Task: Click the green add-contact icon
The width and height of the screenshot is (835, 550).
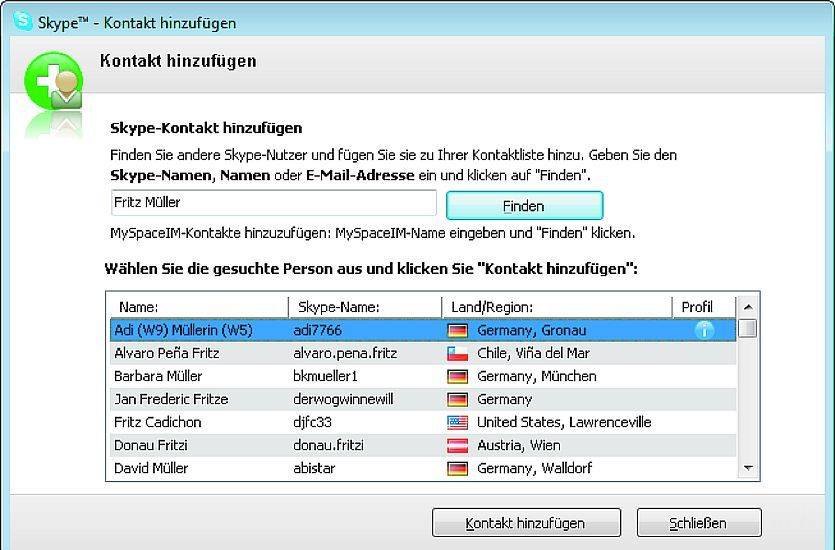Action: pyautogui.click(x=53, y=81)
